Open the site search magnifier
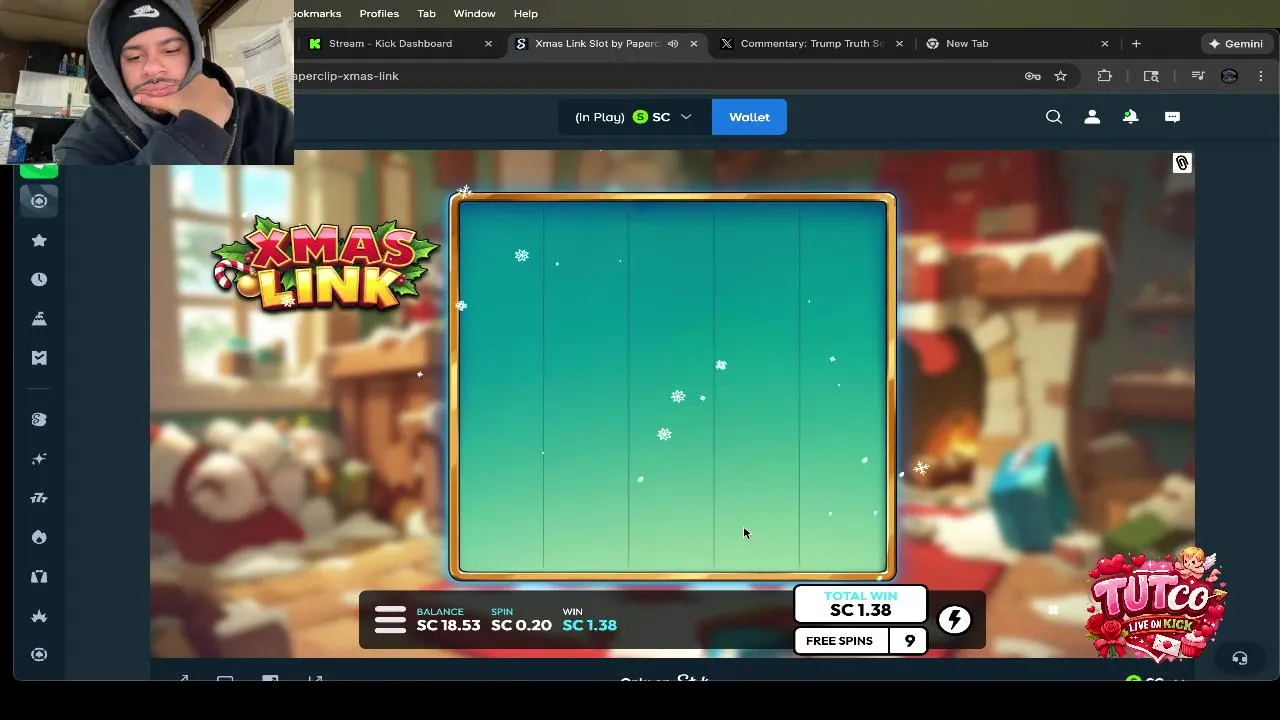Screen dimensions: 1280x720 (1054, 117)
